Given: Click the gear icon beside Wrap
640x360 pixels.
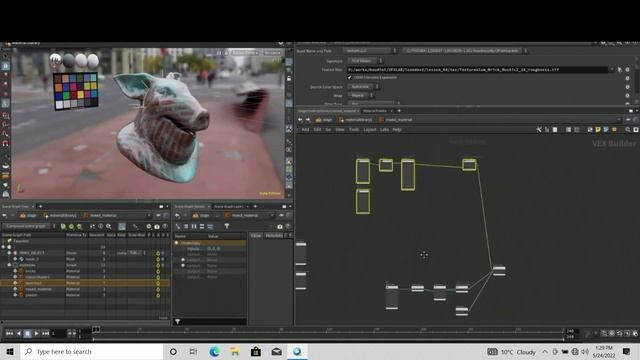Looking at the screenshot, I should coord(627,96).
